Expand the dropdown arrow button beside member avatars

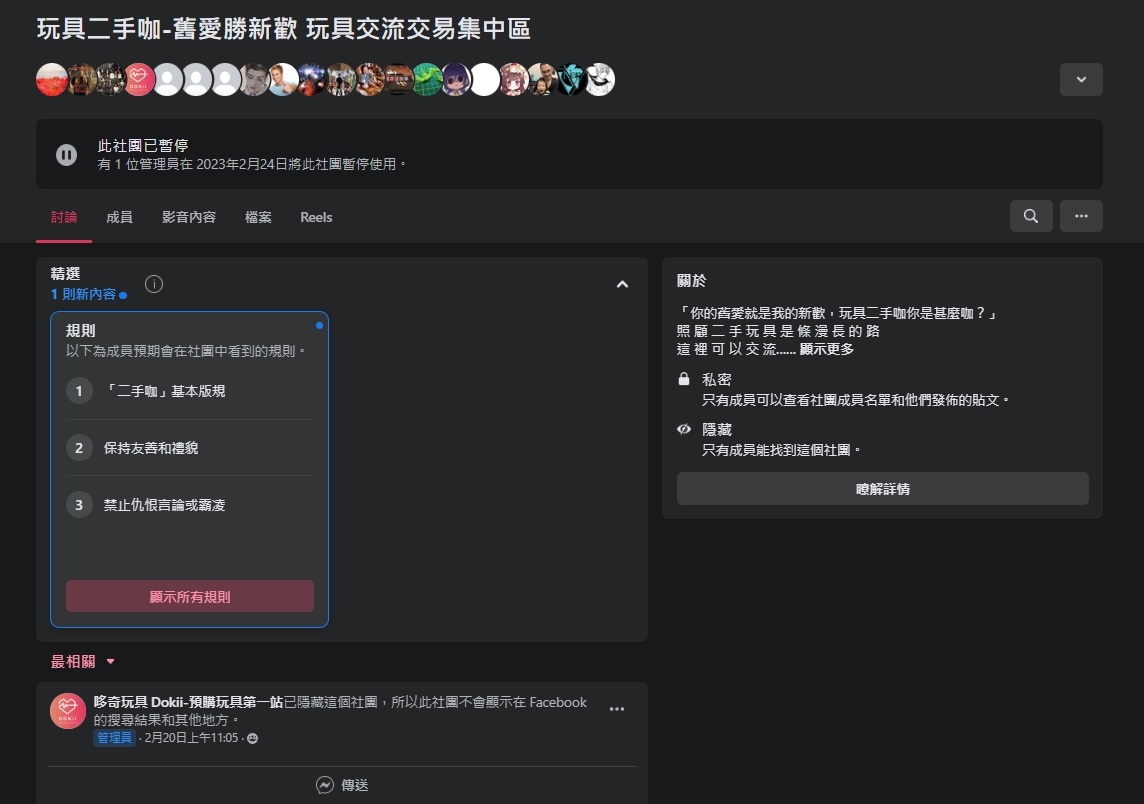[1081, 80]
